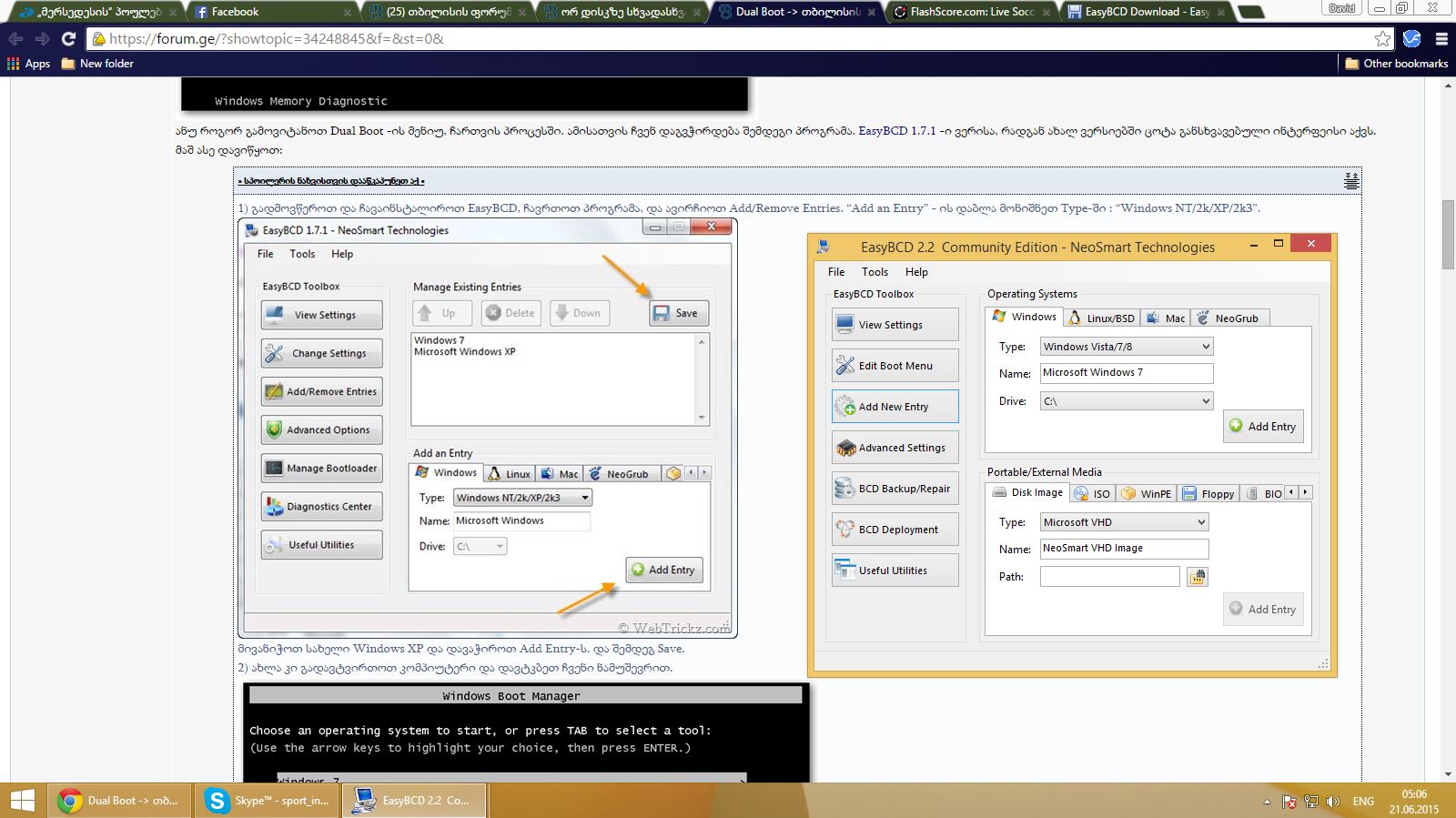Viewport: 1456px width, 818px height.
Task: Click the blue extension icon beside the star
Action: click(1412, 39)
